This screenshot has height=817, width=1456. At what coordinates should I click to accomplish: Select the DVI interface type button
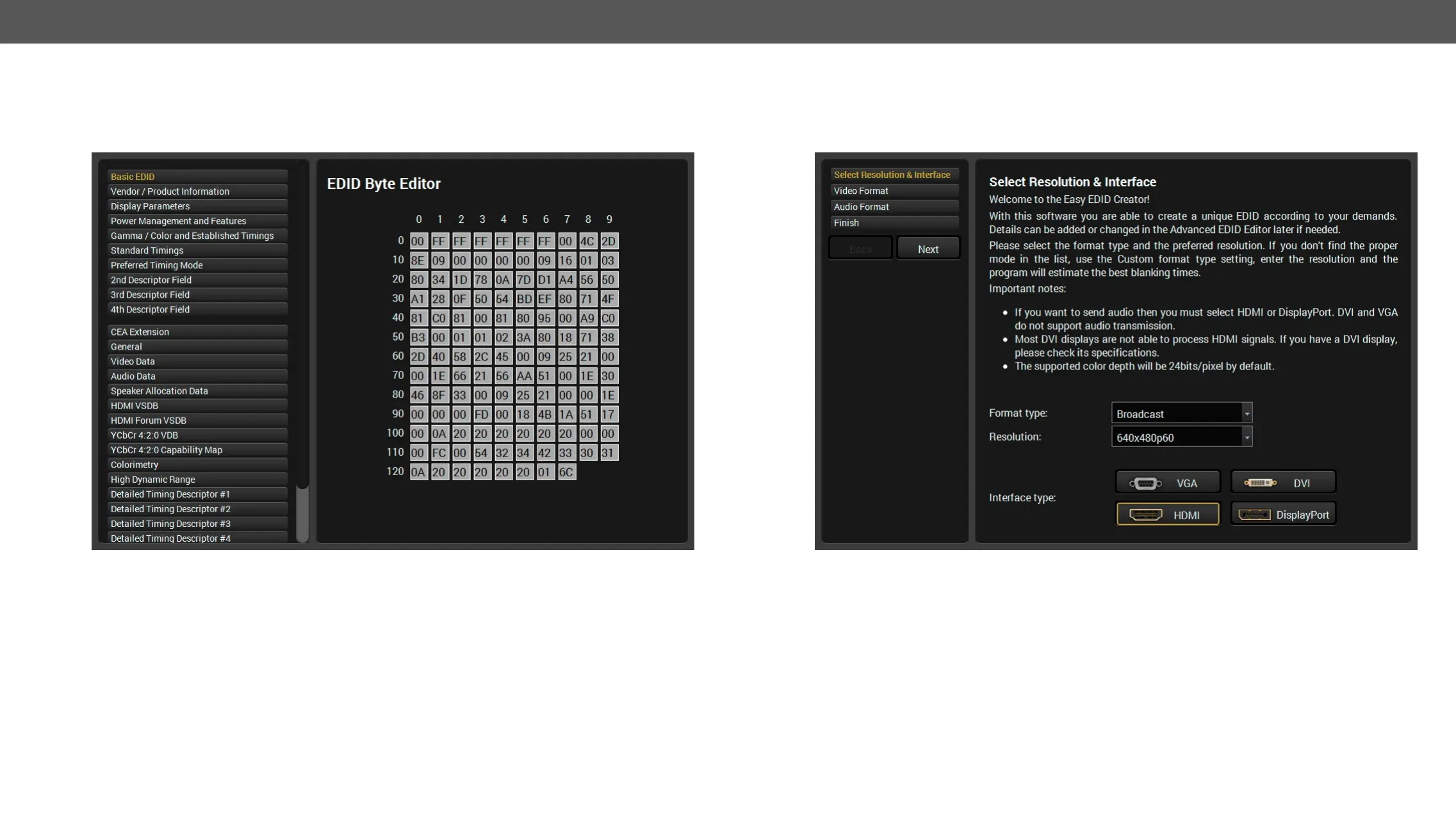[1283, 483]
